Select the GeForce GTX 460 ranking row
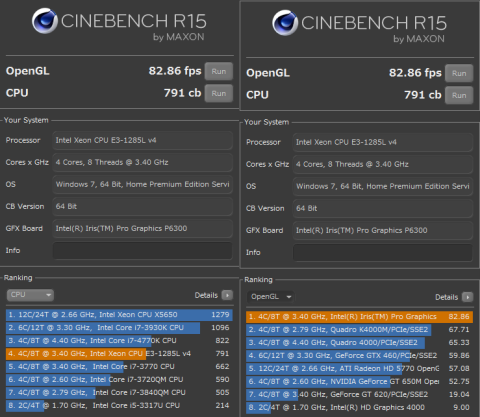Screen dimensions: 480x417 (x=359, y=356)
